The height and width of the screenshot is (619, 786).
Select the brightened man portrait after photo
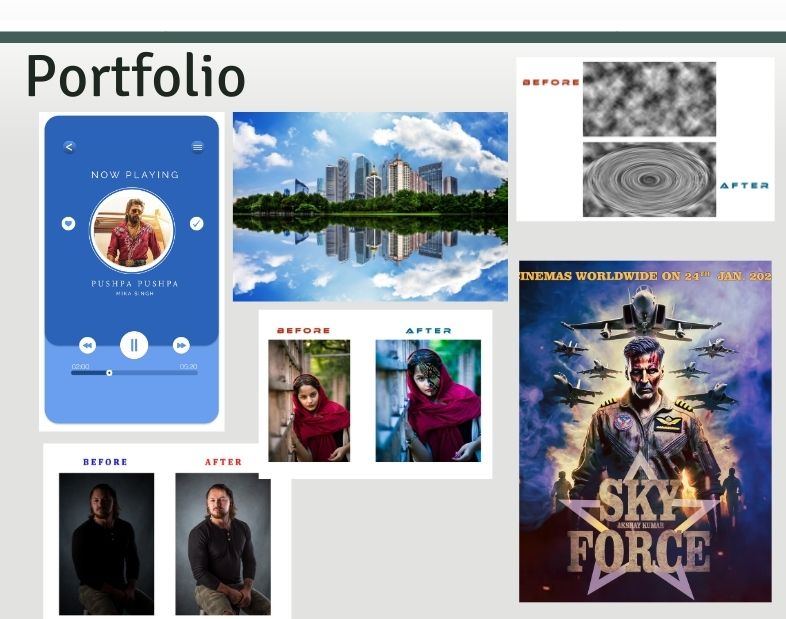223,544
